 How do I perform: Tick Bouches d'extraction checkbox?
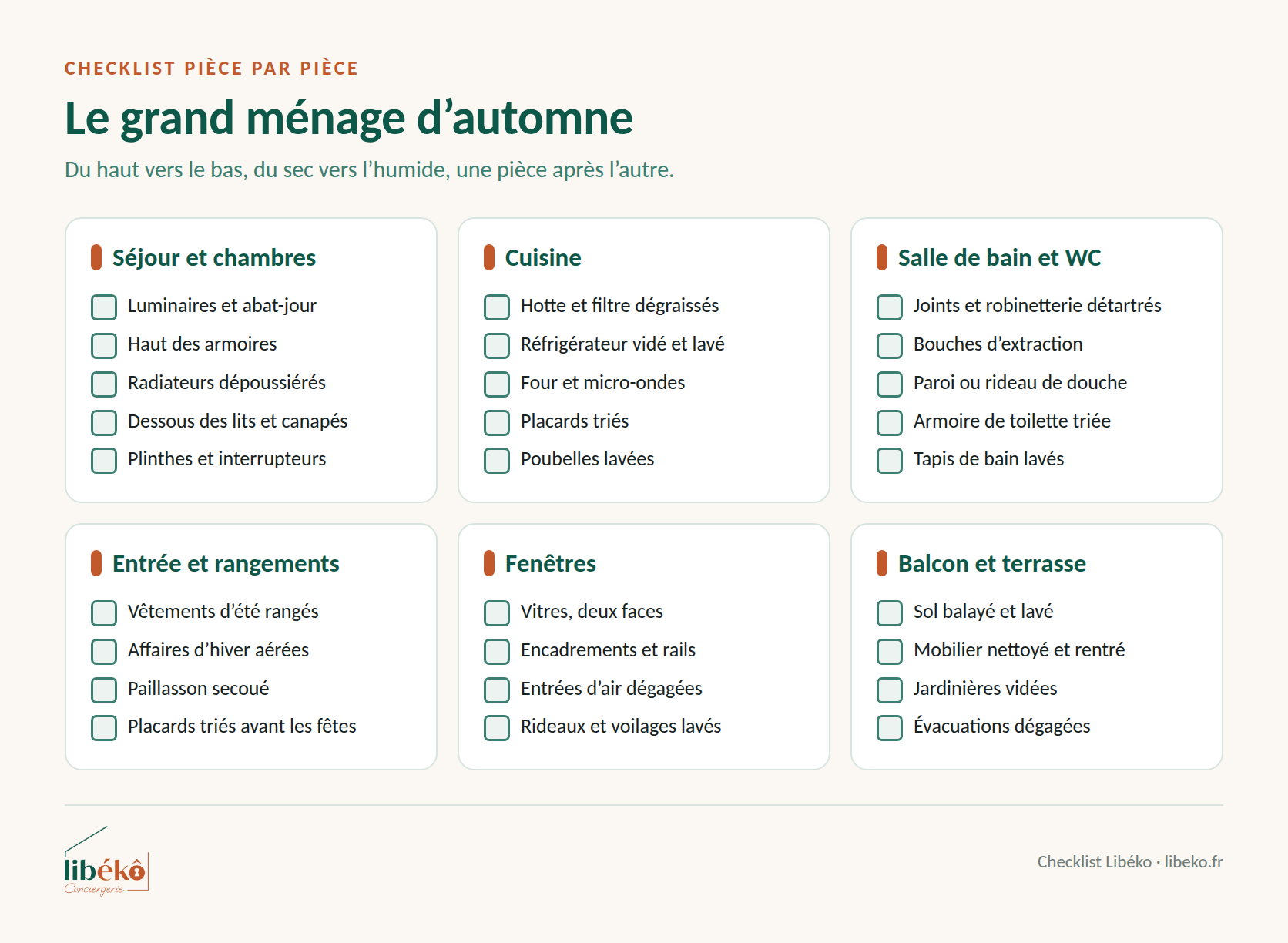tap(890, 345)
